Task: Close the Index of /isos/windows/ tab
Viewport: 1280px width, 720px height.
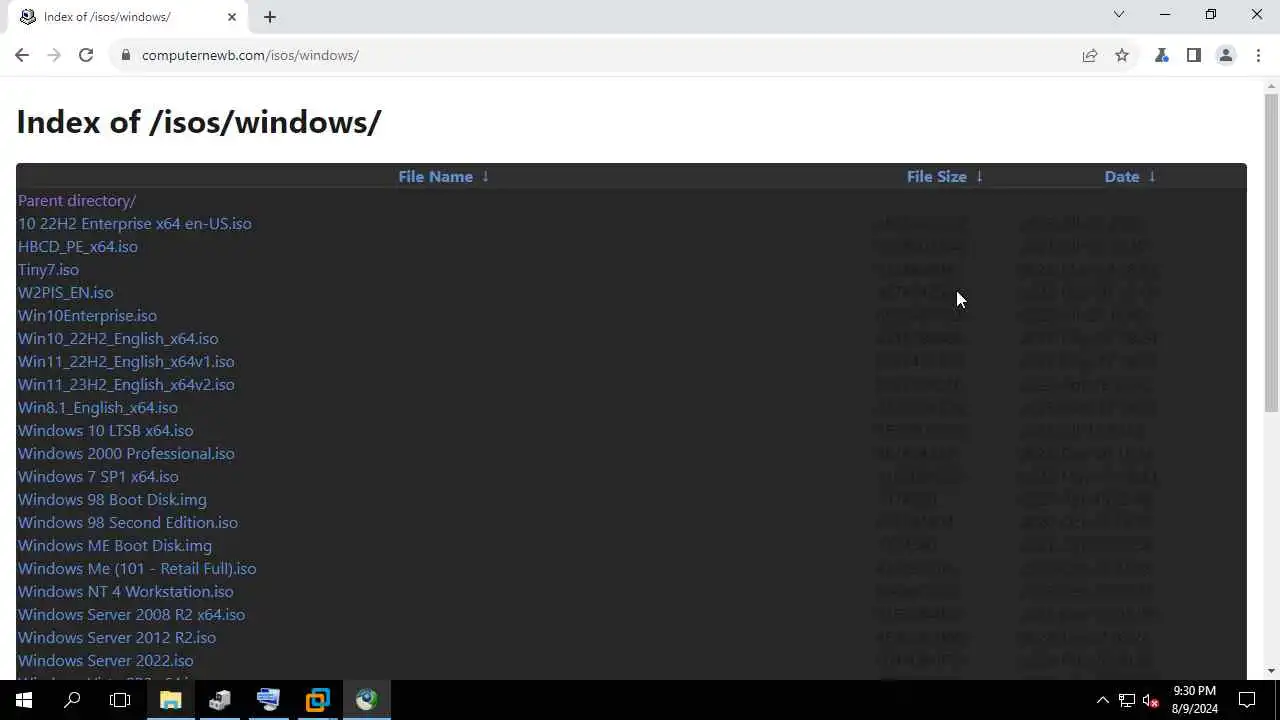Action: [x=233, y=17]
